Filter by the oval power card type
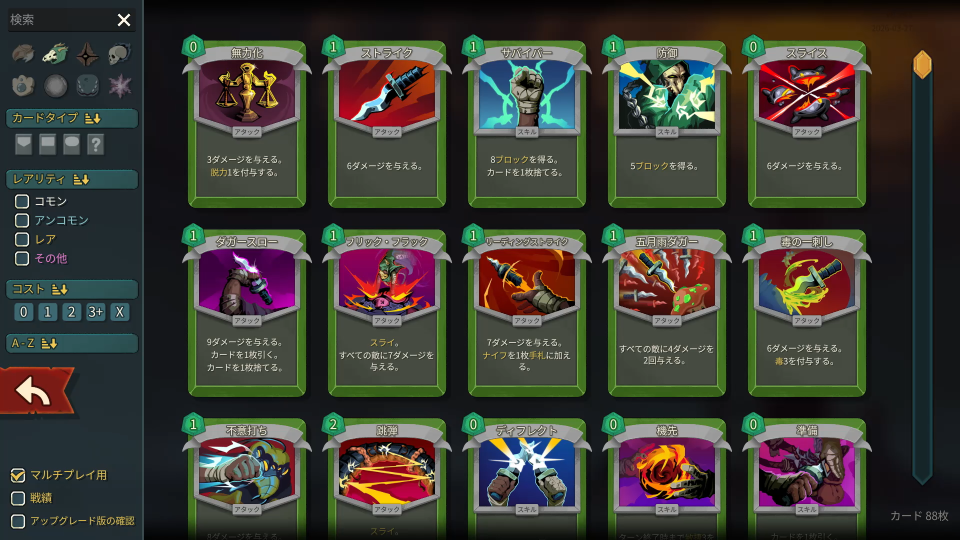960x540 pixels. [72, 144]
